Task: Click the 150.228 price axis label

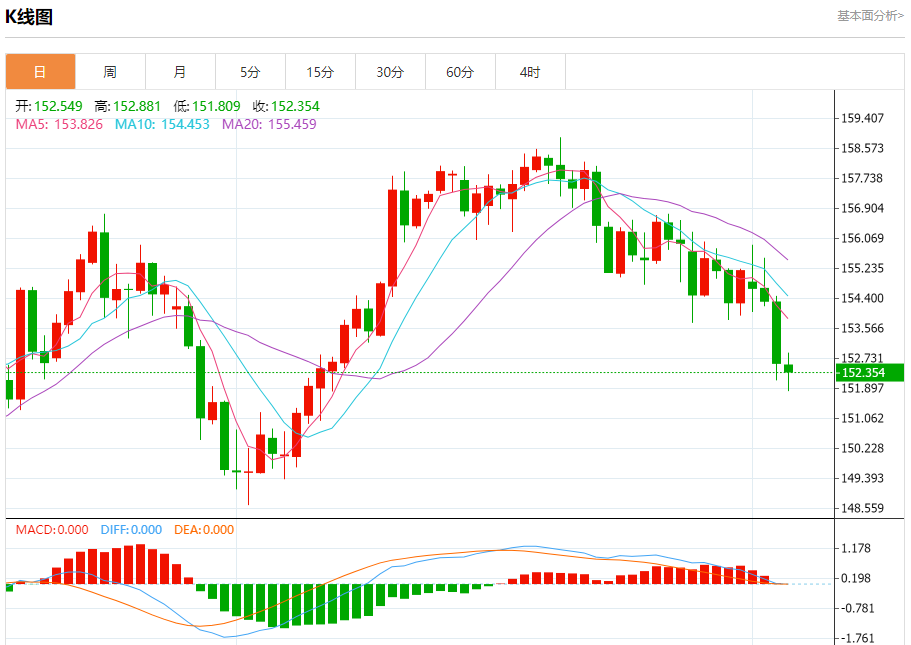Action: click(x=862, y=449)
